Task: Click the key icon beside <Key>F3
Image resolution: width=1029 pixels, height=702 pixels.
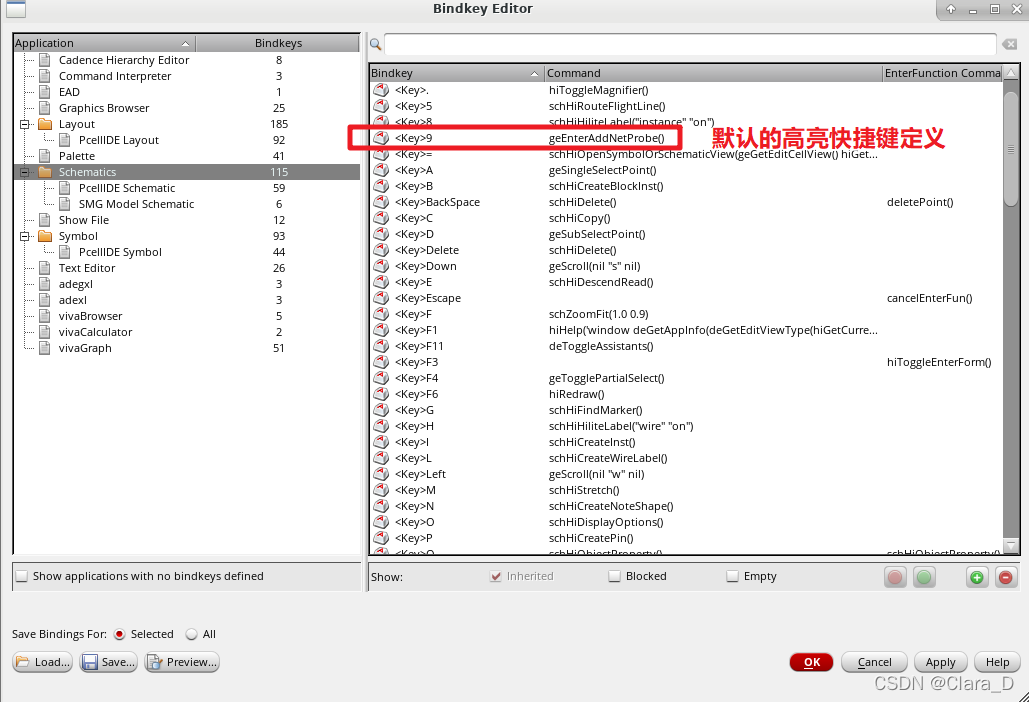Action: pos(381,362)
